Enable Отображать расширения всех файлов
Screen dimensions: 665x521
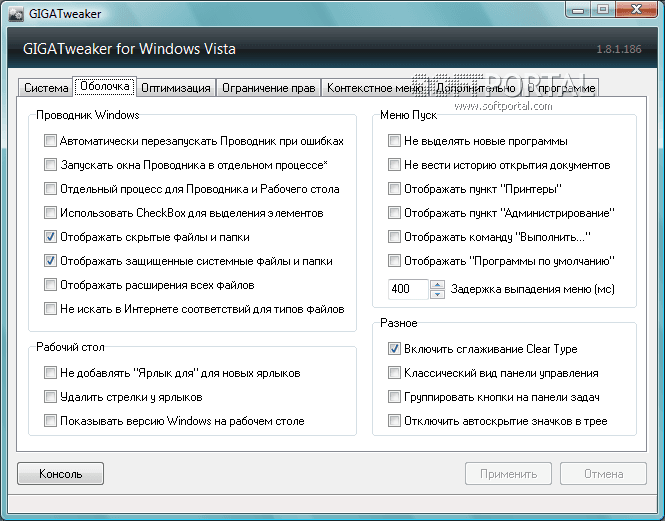pos(50,285)
